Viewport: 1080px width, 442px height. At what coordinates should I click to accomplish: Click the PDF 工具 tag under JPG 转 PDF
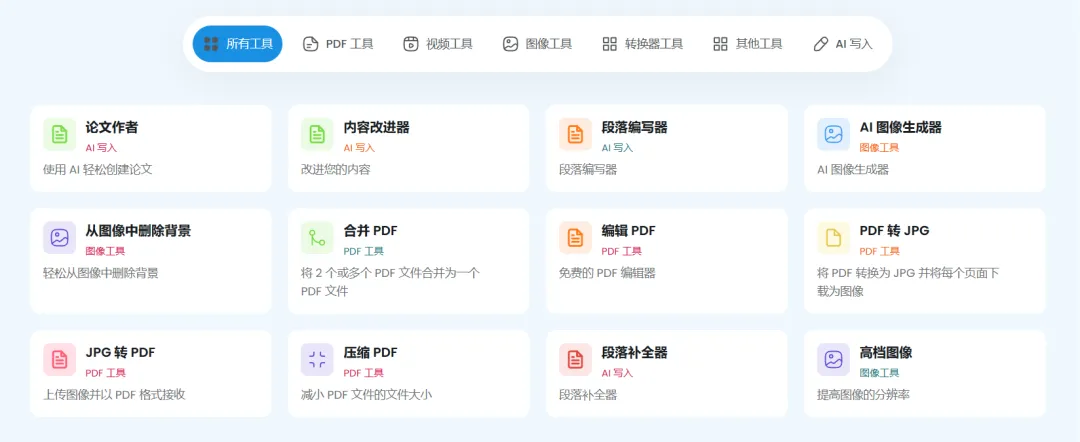105,372
